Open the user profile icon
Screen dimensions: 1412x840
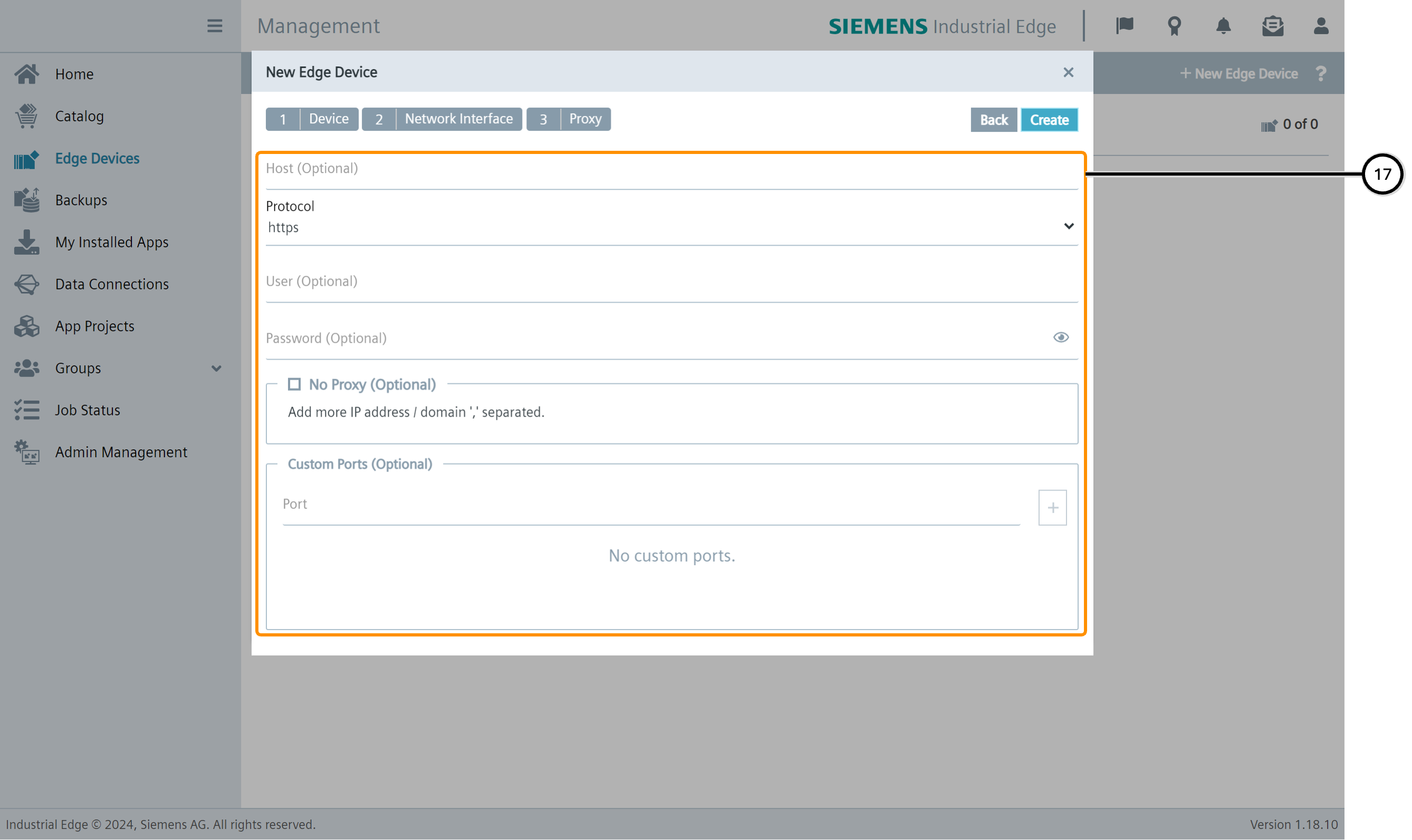tap(1320, 26)
